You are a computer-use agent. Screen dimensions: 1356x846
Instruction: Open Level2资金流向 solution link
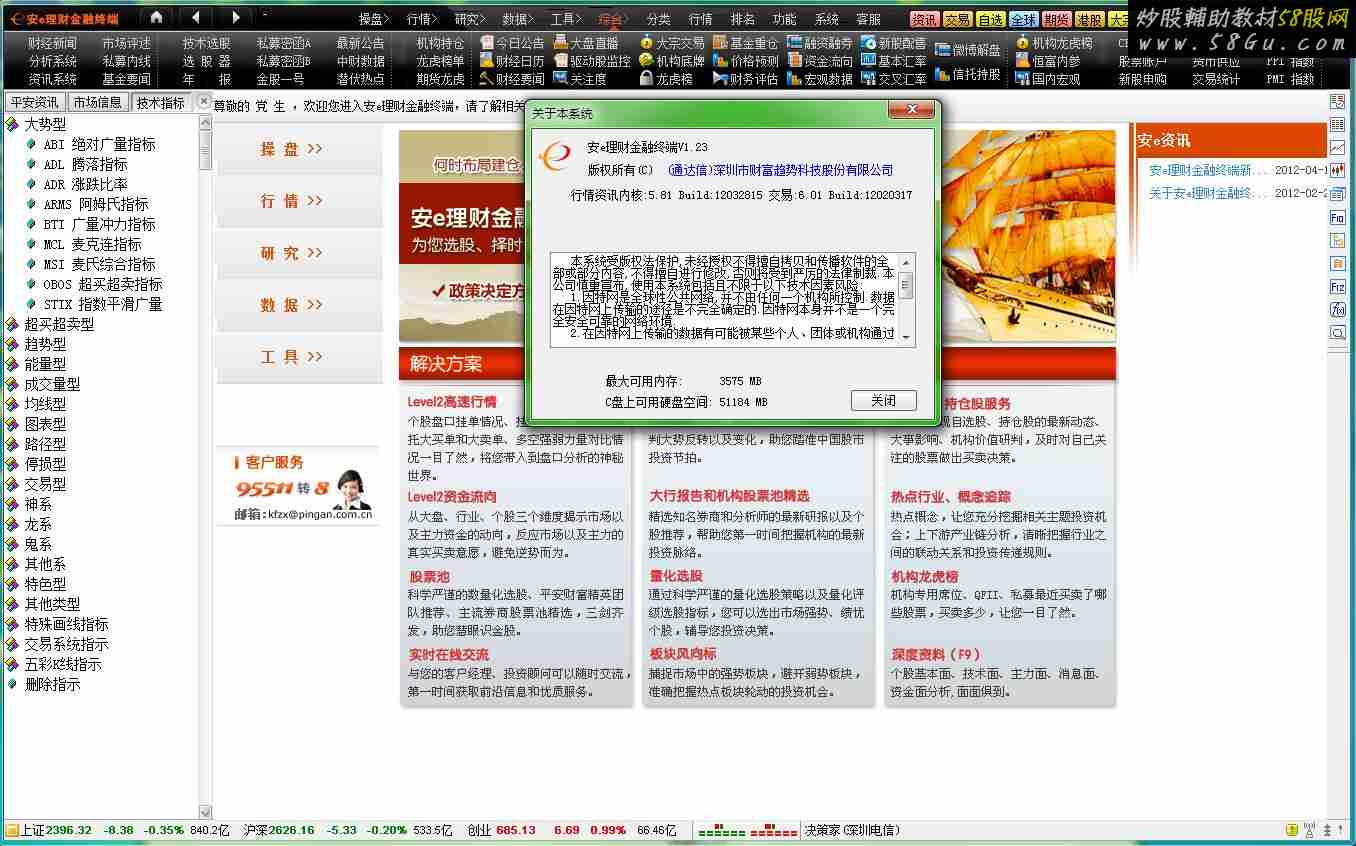pyautogui.click(x=452, y=496)
